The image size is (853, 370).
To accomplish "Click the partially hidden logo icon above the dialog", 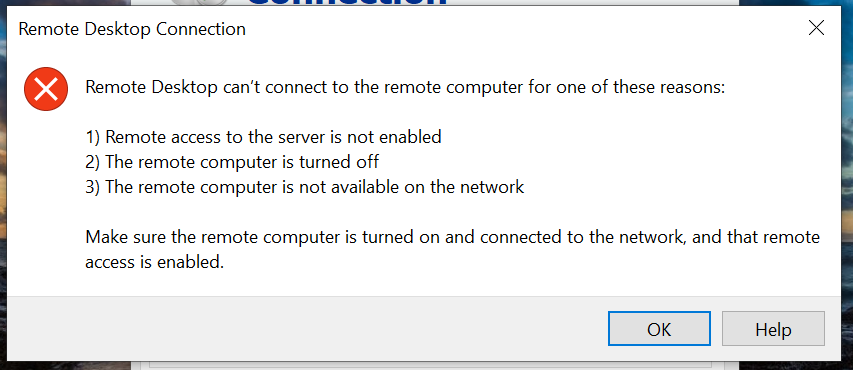I will pyautogui.click(x=199, y=3).
